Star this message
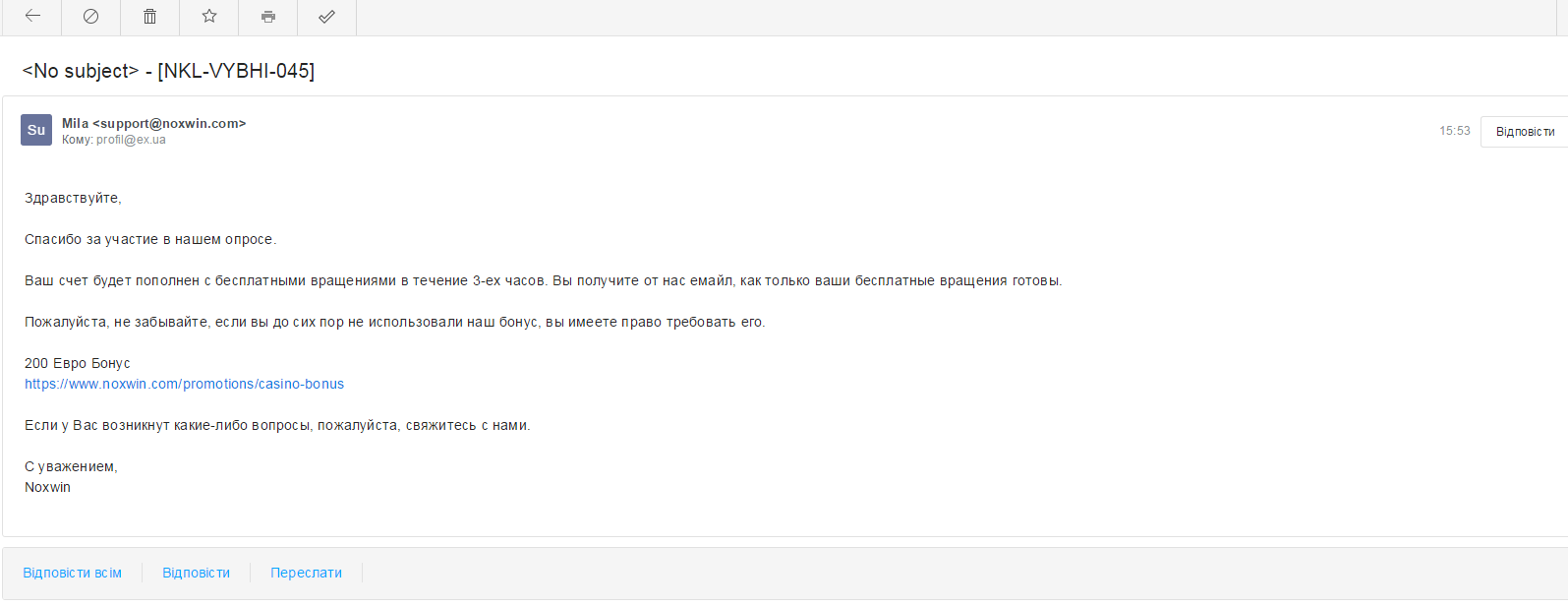The image size is (1568, 607). tap(208, 16)
